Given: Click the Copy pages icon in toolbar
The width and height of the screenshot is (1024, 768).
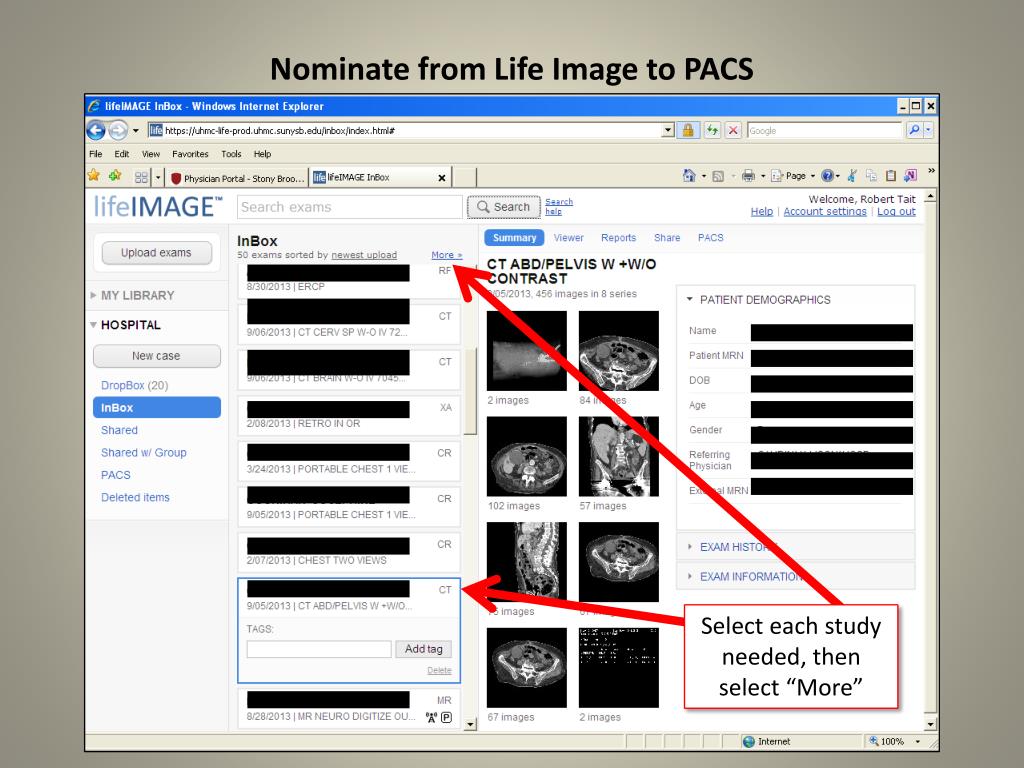Looking at the screenshot, I should (x=871, y=175).
